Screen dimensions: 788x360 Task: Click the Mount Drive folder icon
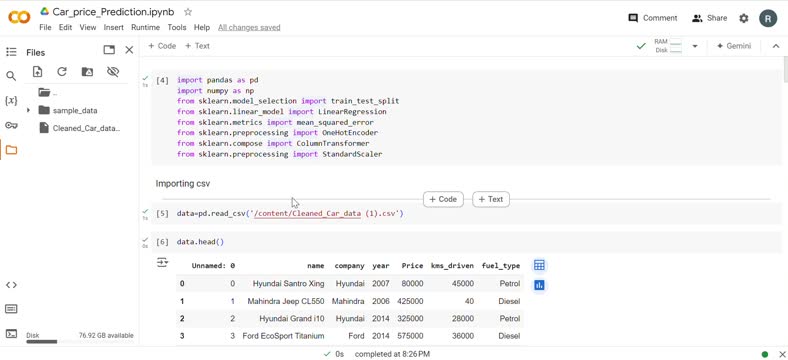click(x=87, y=72)
